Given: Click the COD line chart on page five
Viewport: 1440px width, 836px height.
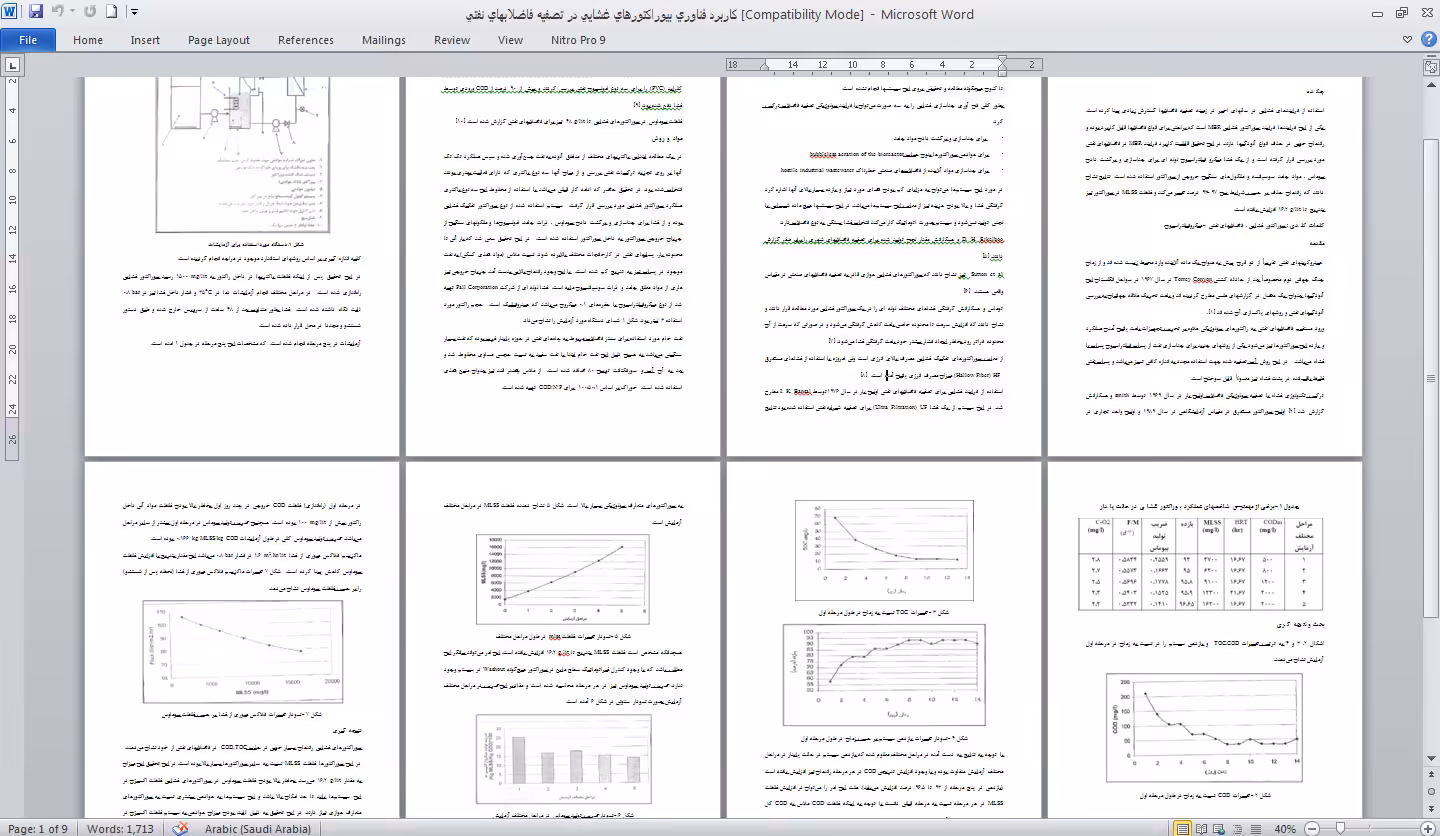Looking at the screenshot, I should 1203,728.
